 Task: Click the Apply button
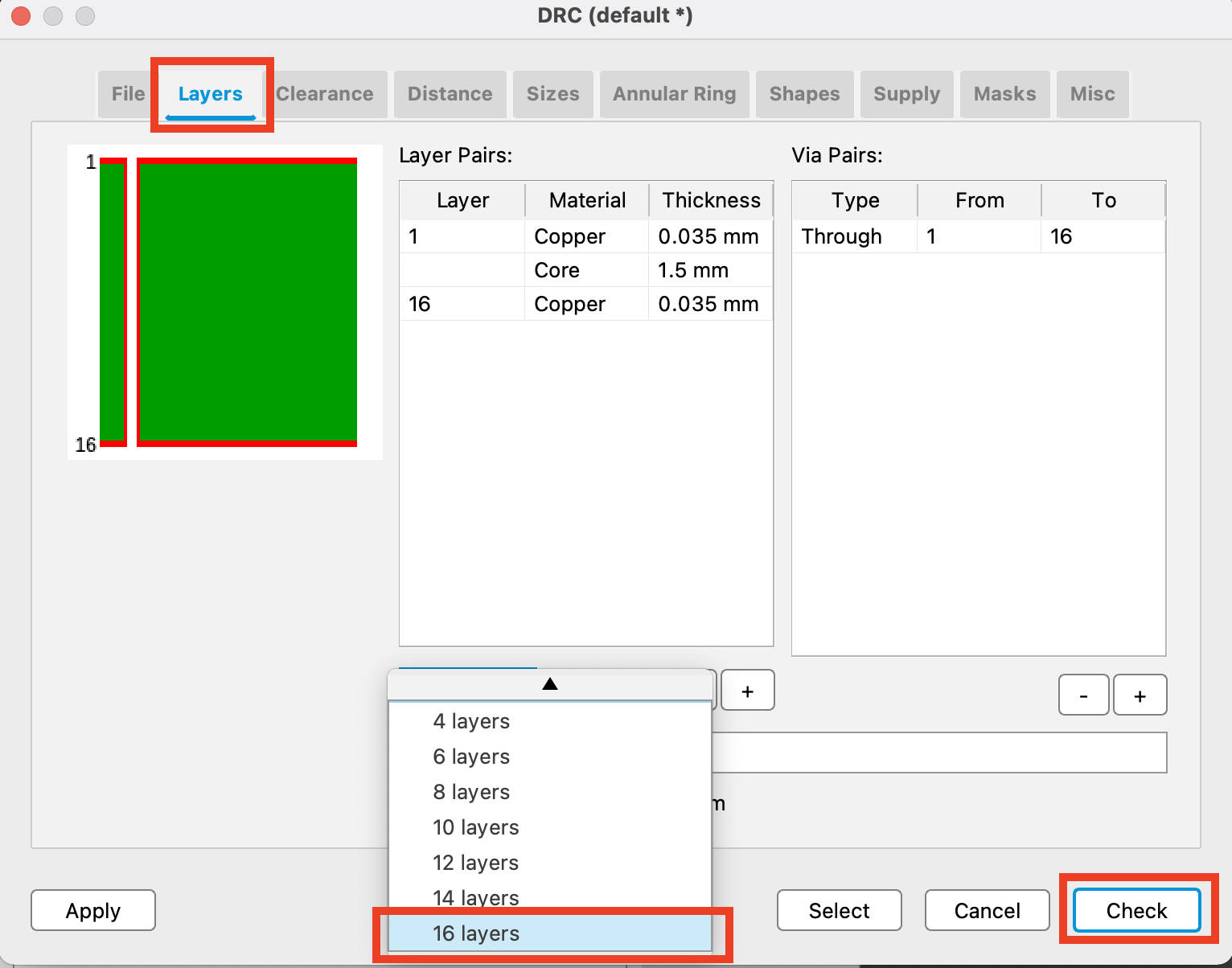[92, 910]
